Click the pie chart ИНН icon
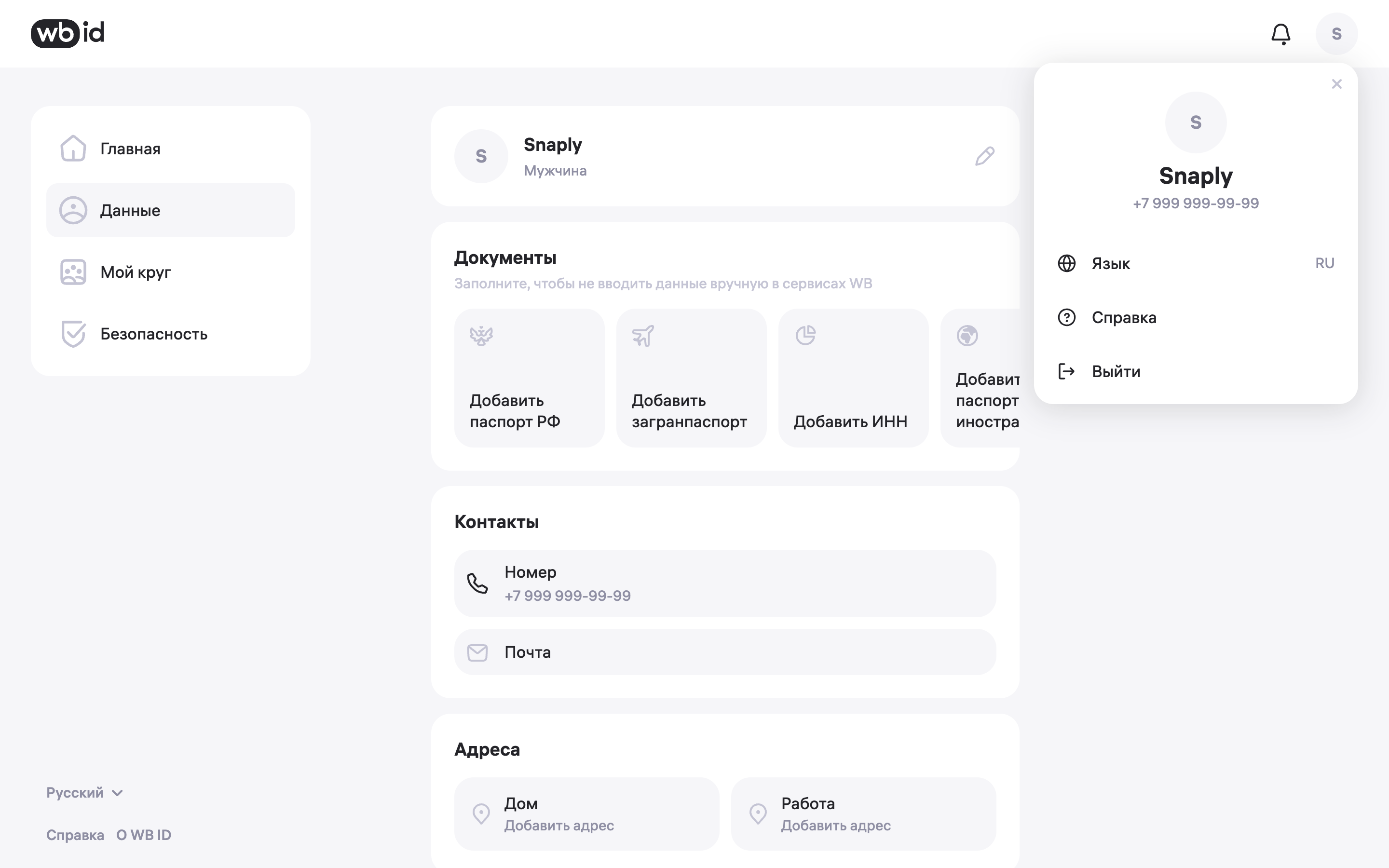 pyautogui.click(x=805, y=335)
